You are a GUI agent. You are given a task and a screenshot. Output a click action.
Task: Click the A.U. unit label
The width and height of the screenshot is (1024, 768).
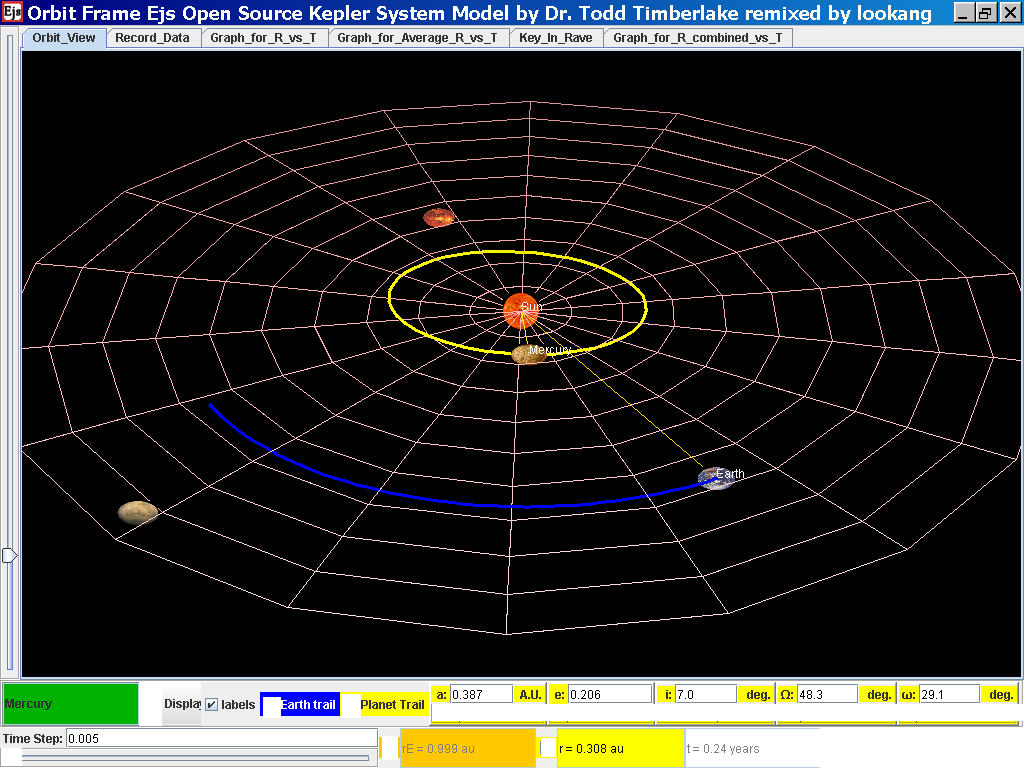(x=530, y=694)
